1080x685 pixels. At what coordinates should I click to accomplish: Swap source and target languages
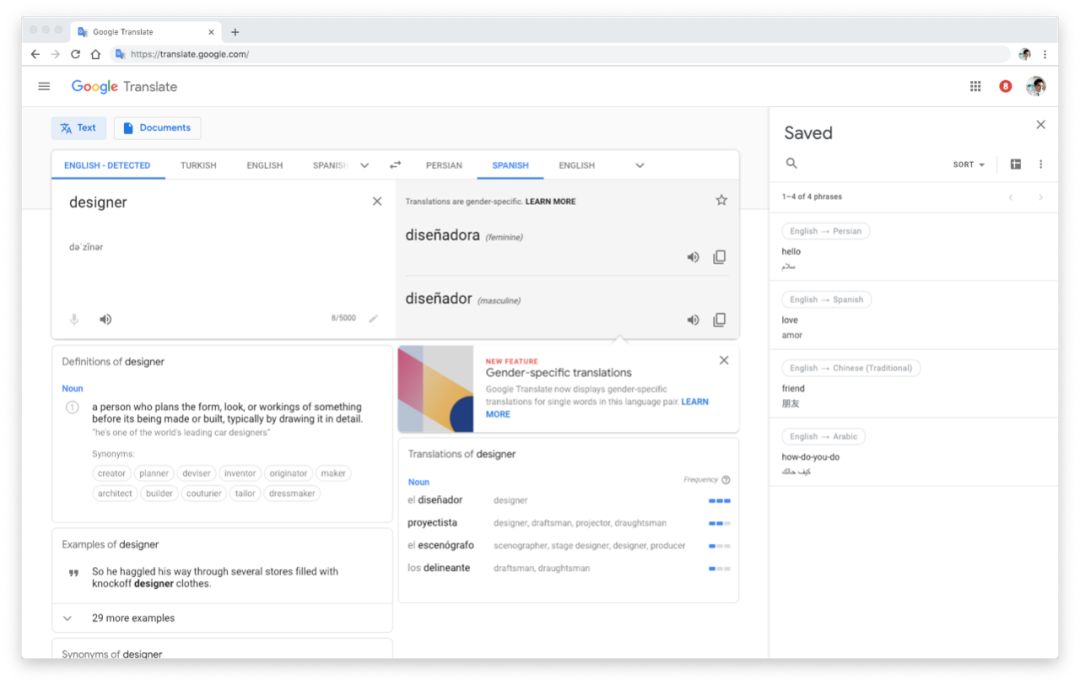point(395,165)
